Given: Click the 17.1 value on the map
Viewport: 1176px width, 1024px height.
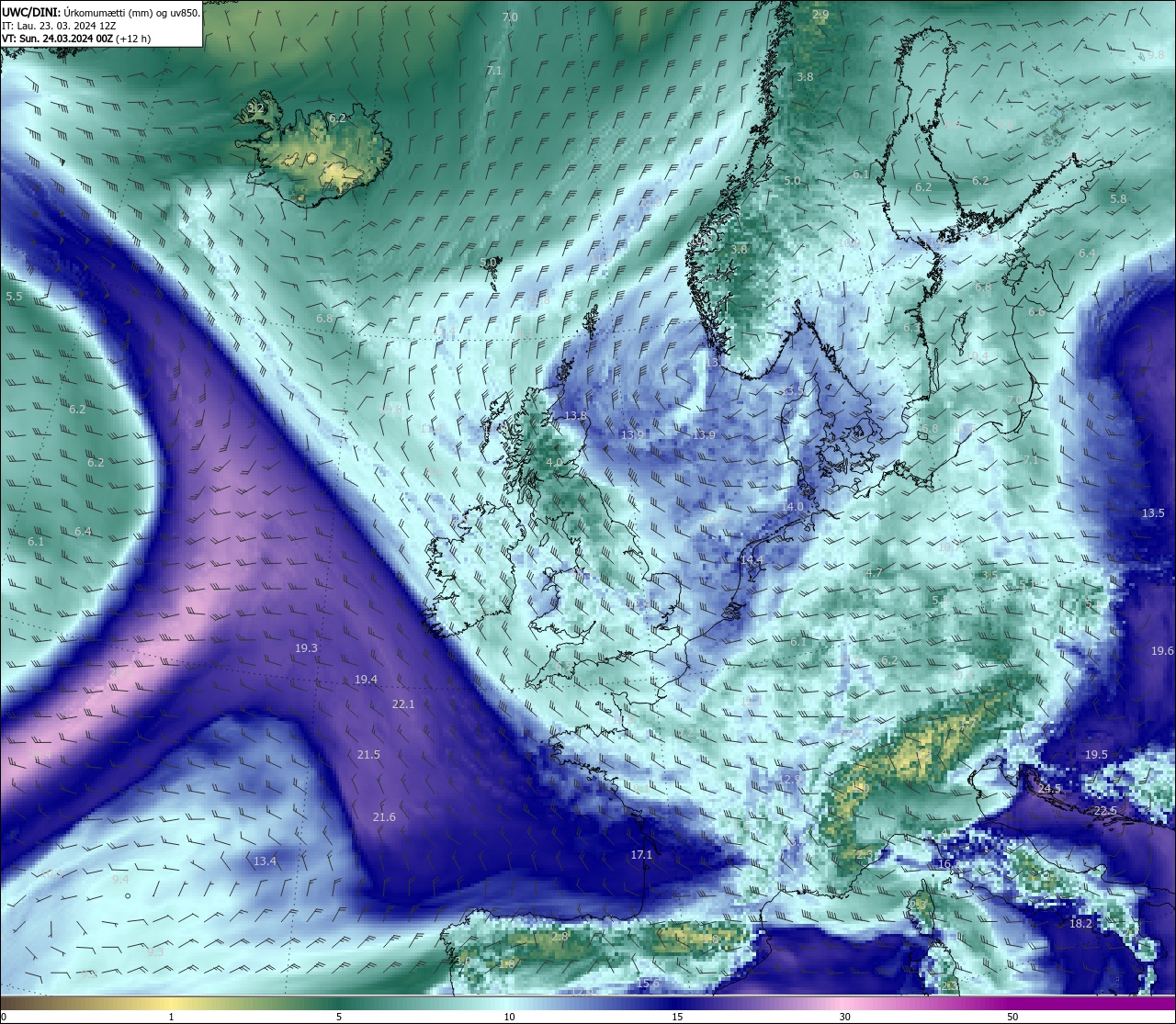Looking at the screenshot, I should pos(641,855).
